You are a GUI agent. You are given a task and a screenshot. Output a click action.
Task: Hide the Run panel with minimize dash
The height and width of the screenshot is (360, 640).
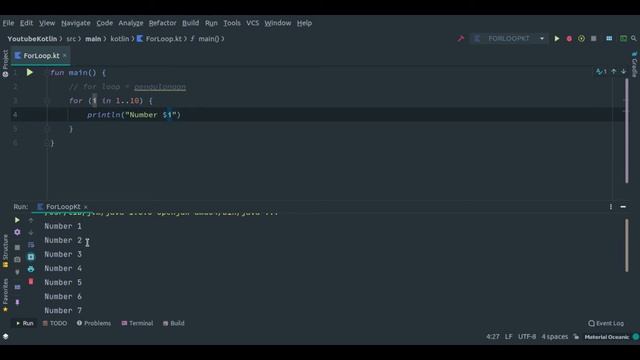pyautogui.click(x=623, y=207)
